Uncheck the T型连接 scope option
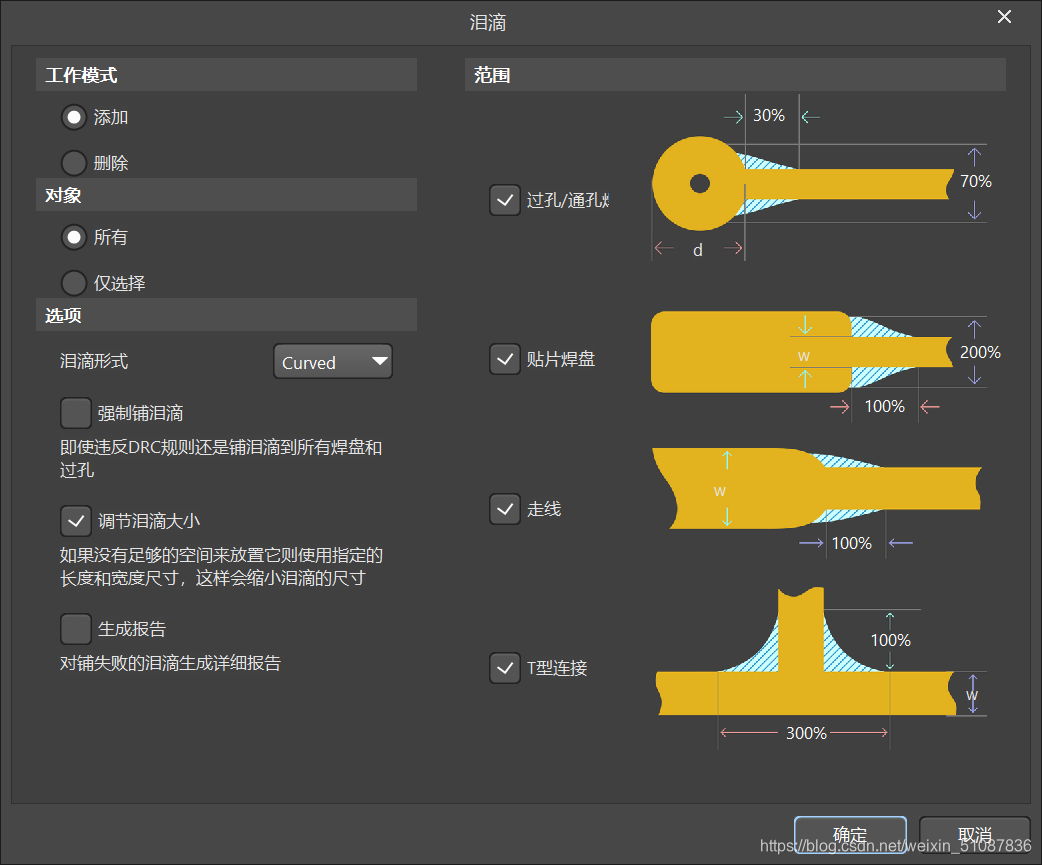The width and height of the screenshot is (1042, 865). [x=505, y=668]
